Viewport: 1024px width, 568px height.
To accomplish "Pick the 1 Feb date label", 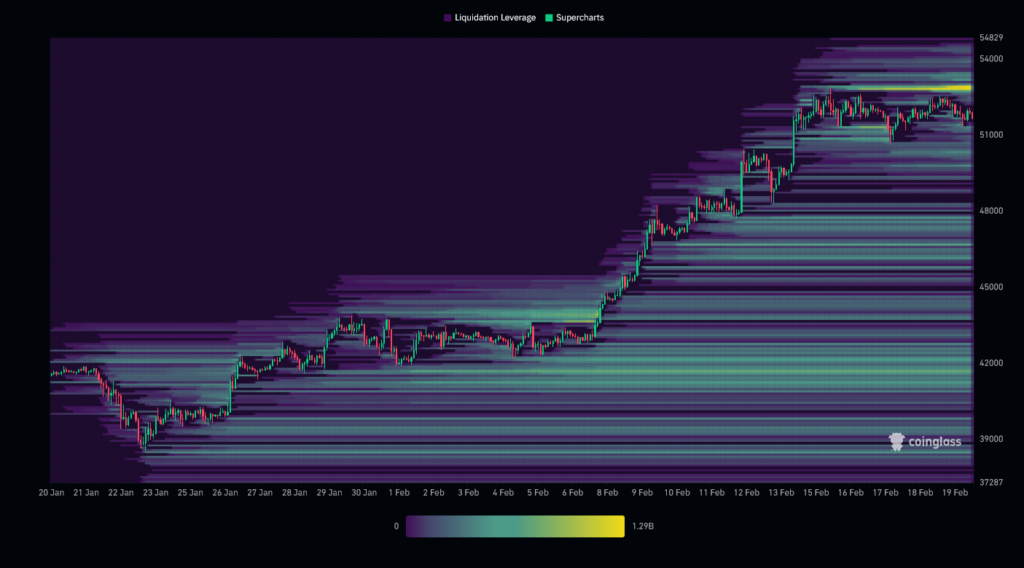I will [x=399, y=492].
